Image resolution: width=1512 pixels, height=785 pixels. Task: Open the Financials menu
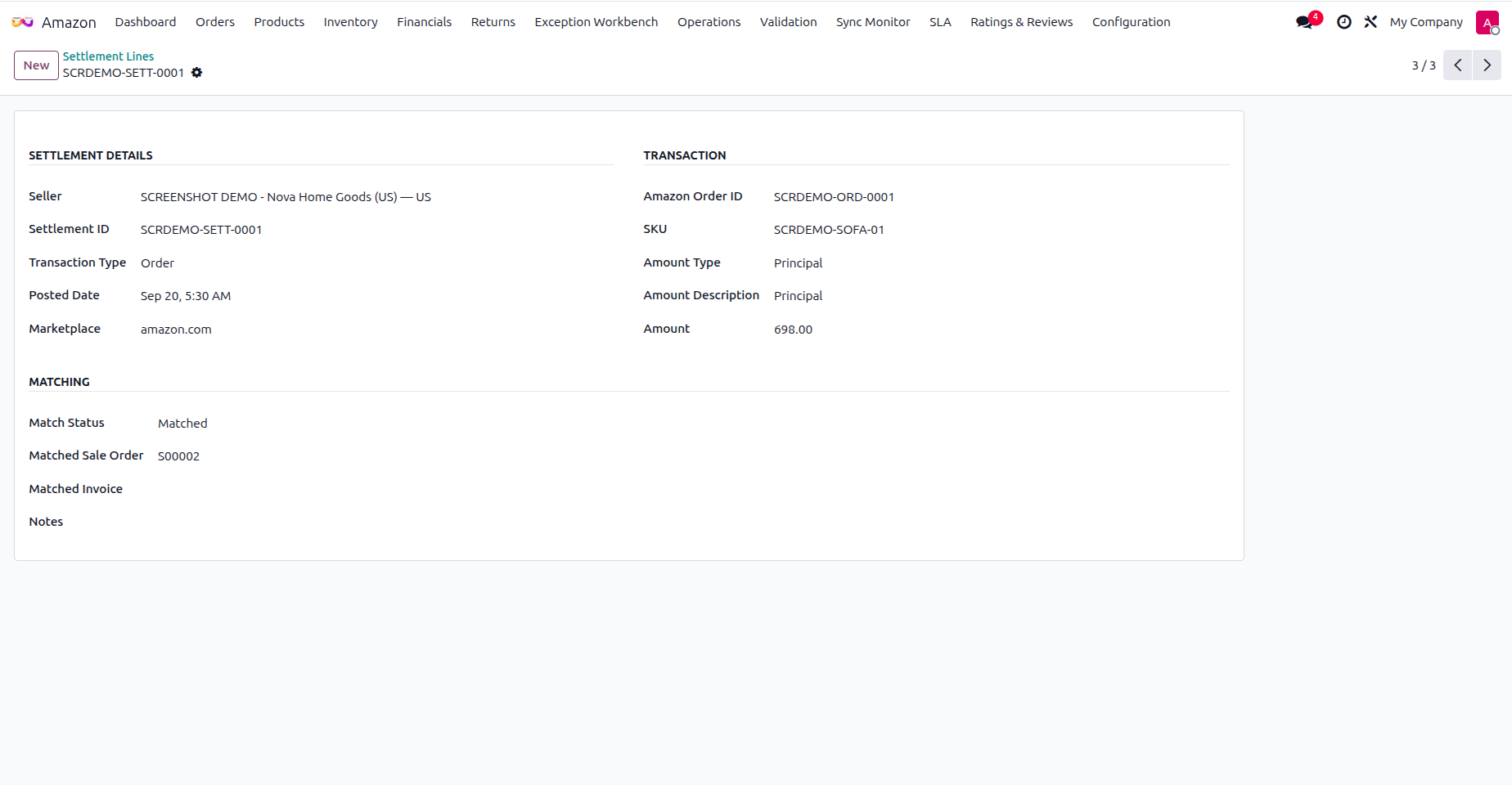(x=424, y=22)
